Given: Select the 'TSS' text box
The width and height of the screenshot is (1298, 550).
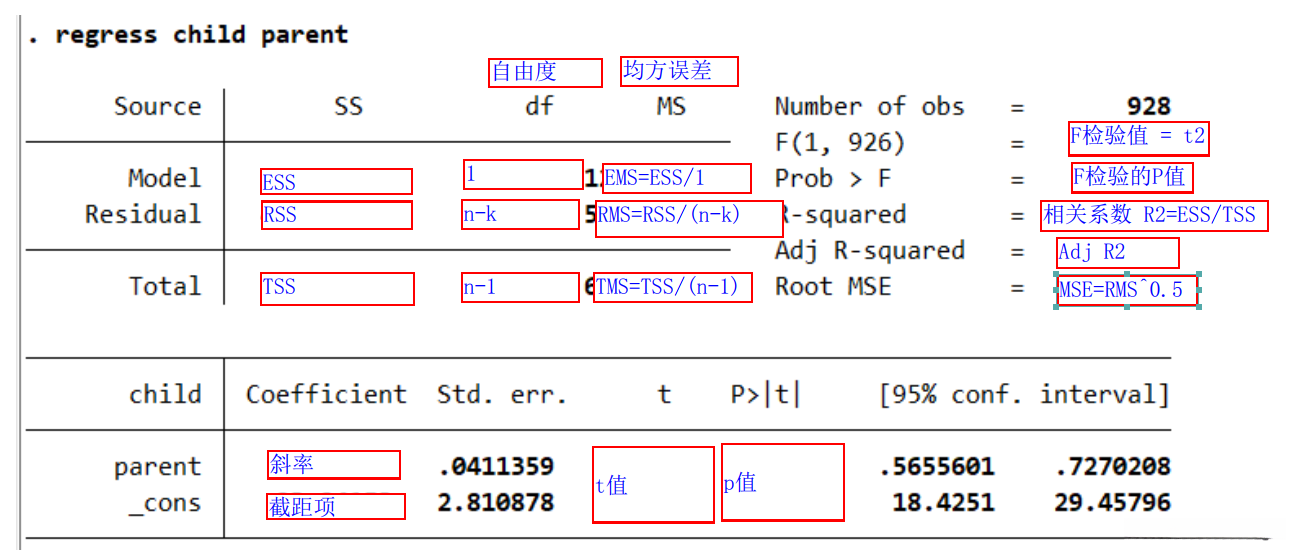Looking at the screenshot, I should (337, 288).
